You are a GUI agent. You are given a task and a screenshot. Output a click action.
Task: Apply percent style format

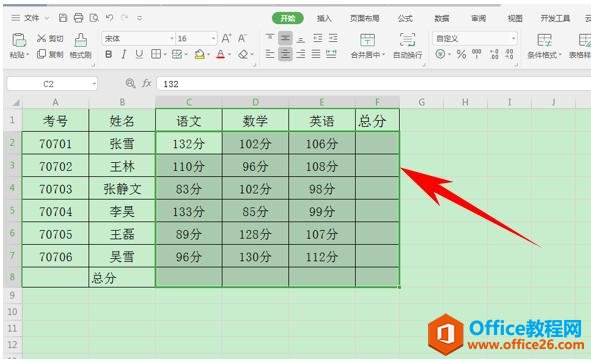click(x=461, y=54)
